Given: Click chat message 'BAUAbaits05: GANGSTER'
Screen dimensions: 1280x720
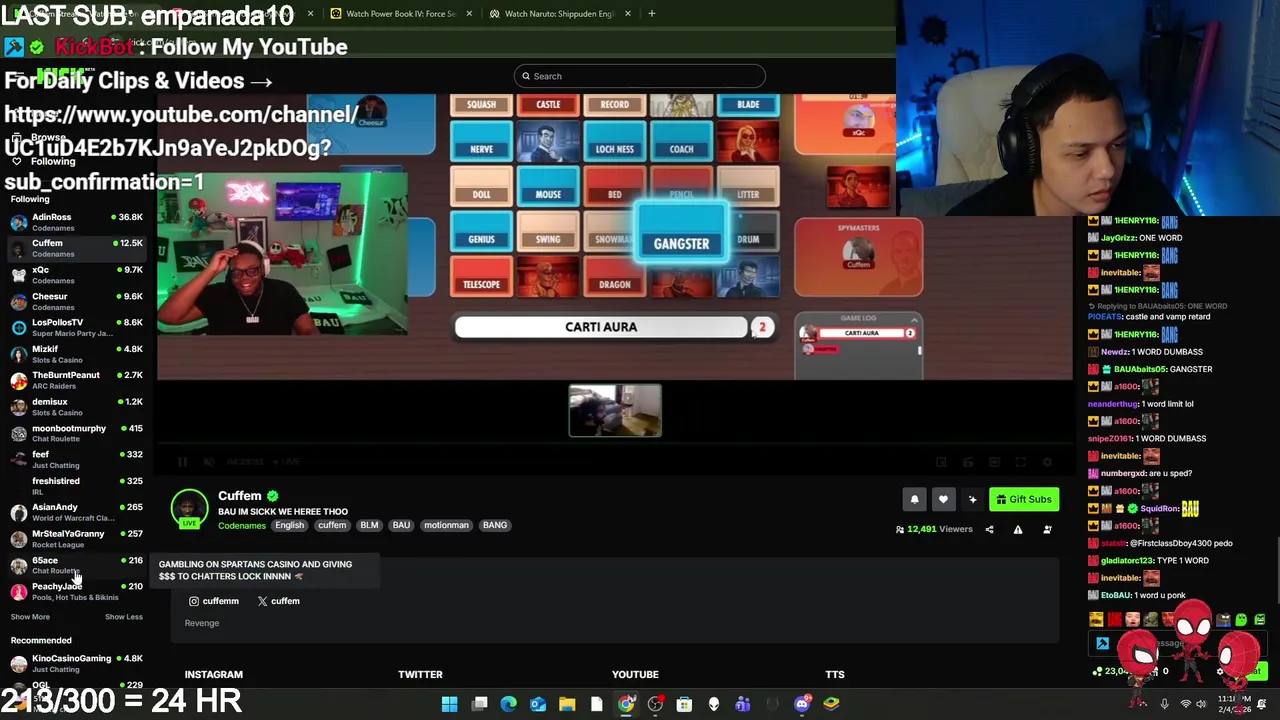Looking at the screenshot, I should (x=1150, y=369).
